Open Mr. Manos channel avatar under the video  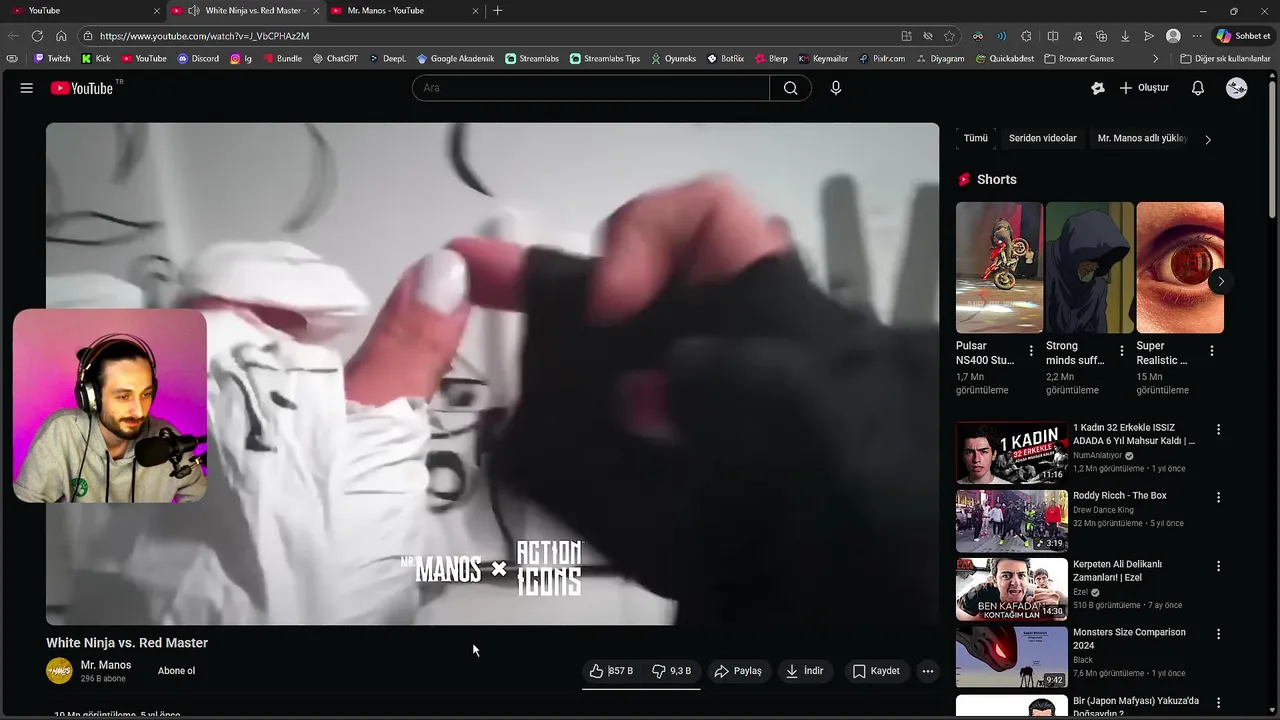[x=59, y=671]
